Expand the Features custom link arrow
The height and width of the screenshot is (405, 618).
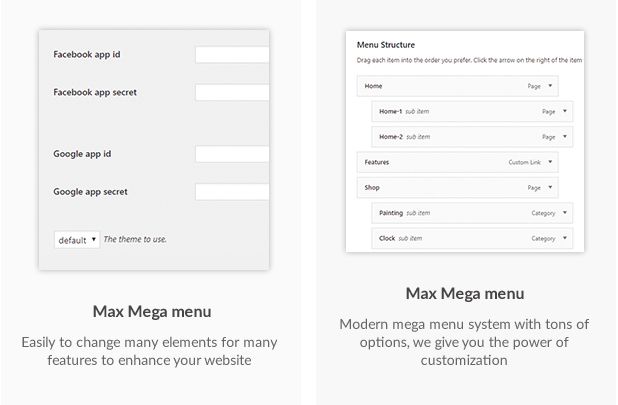coord(550,161)
